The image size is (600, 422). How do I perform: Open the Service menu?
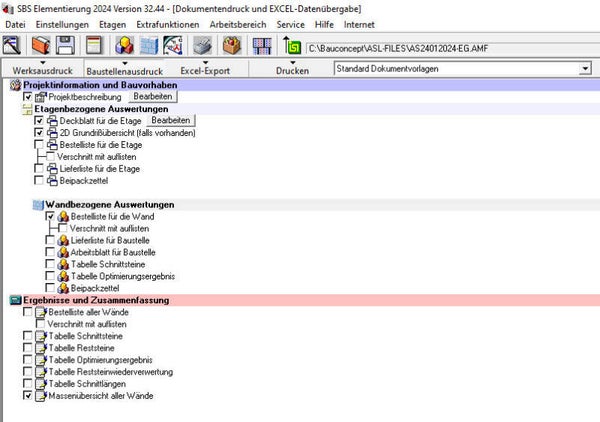click(290, 24)
